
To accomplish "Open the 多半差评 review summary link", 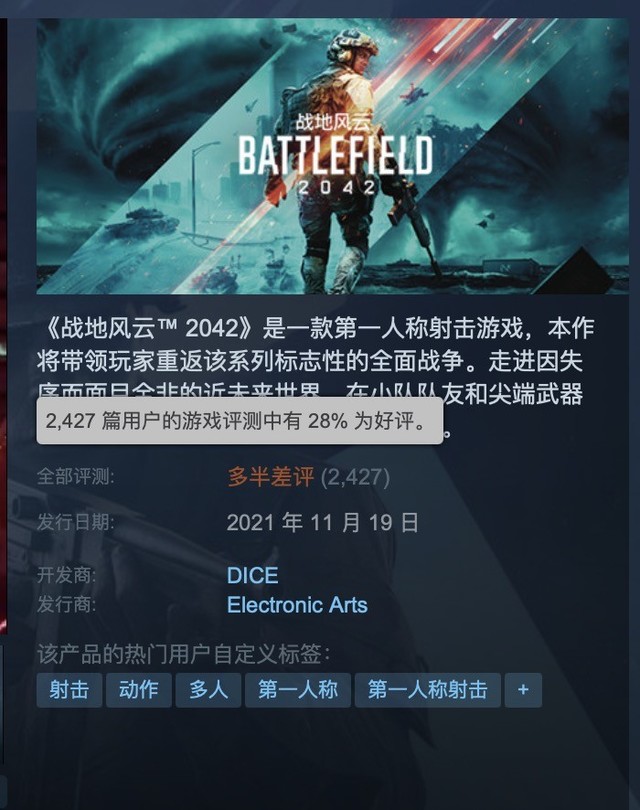I will 271,477.
